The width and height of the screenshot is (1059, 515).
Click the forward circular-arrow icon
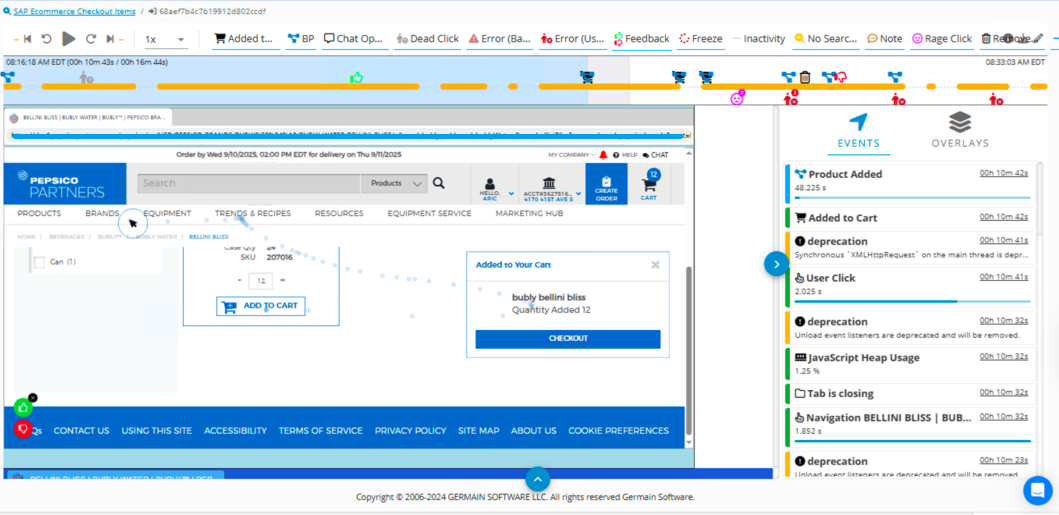tap(91, 39)
